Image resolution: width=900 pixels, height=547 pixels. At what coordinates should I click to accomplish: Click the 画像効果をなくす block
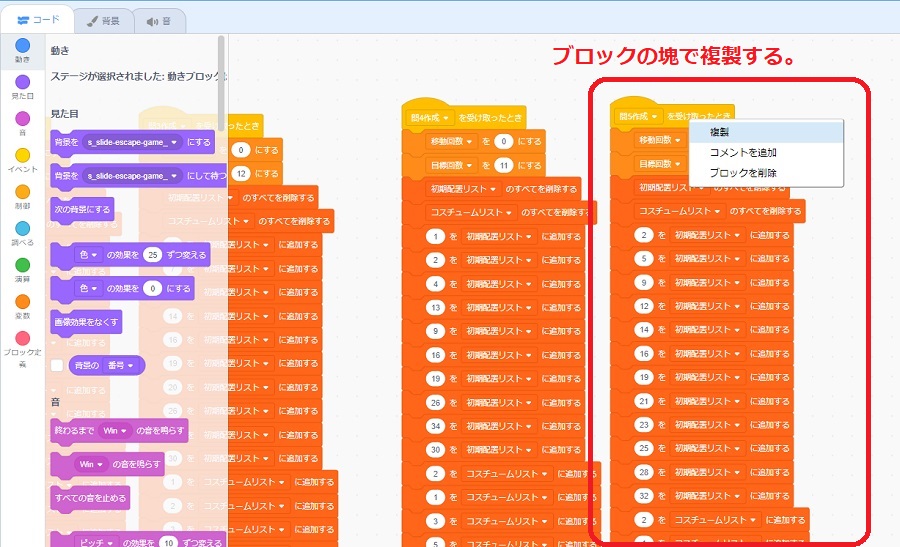point(86,322)
